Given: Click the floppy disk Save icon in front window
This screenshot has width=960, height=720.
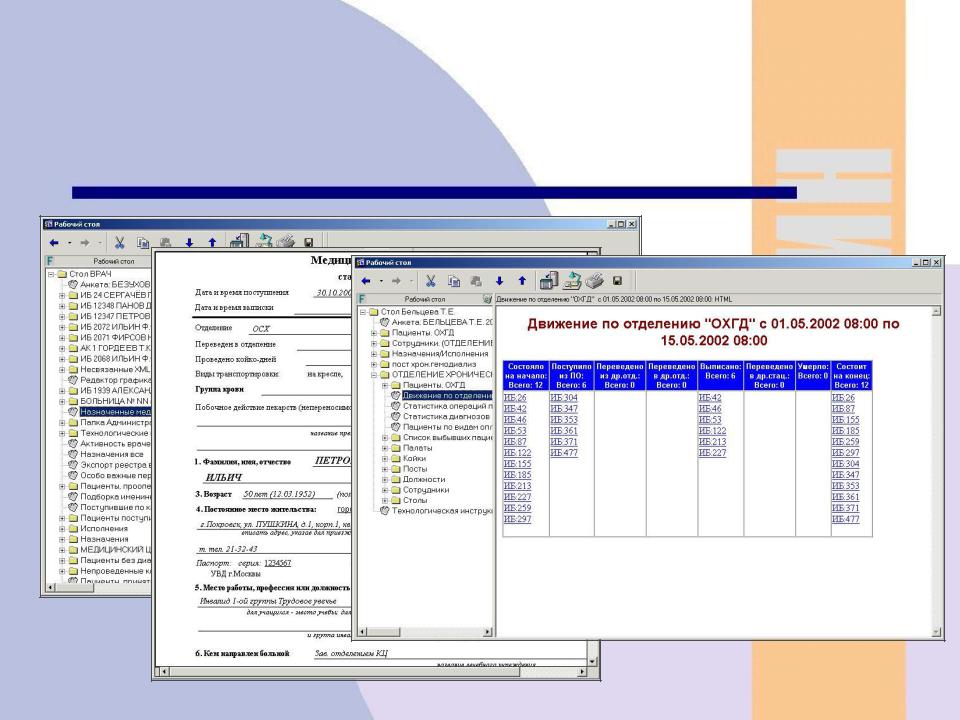Looking at the screenshot, I should (617, 283).
